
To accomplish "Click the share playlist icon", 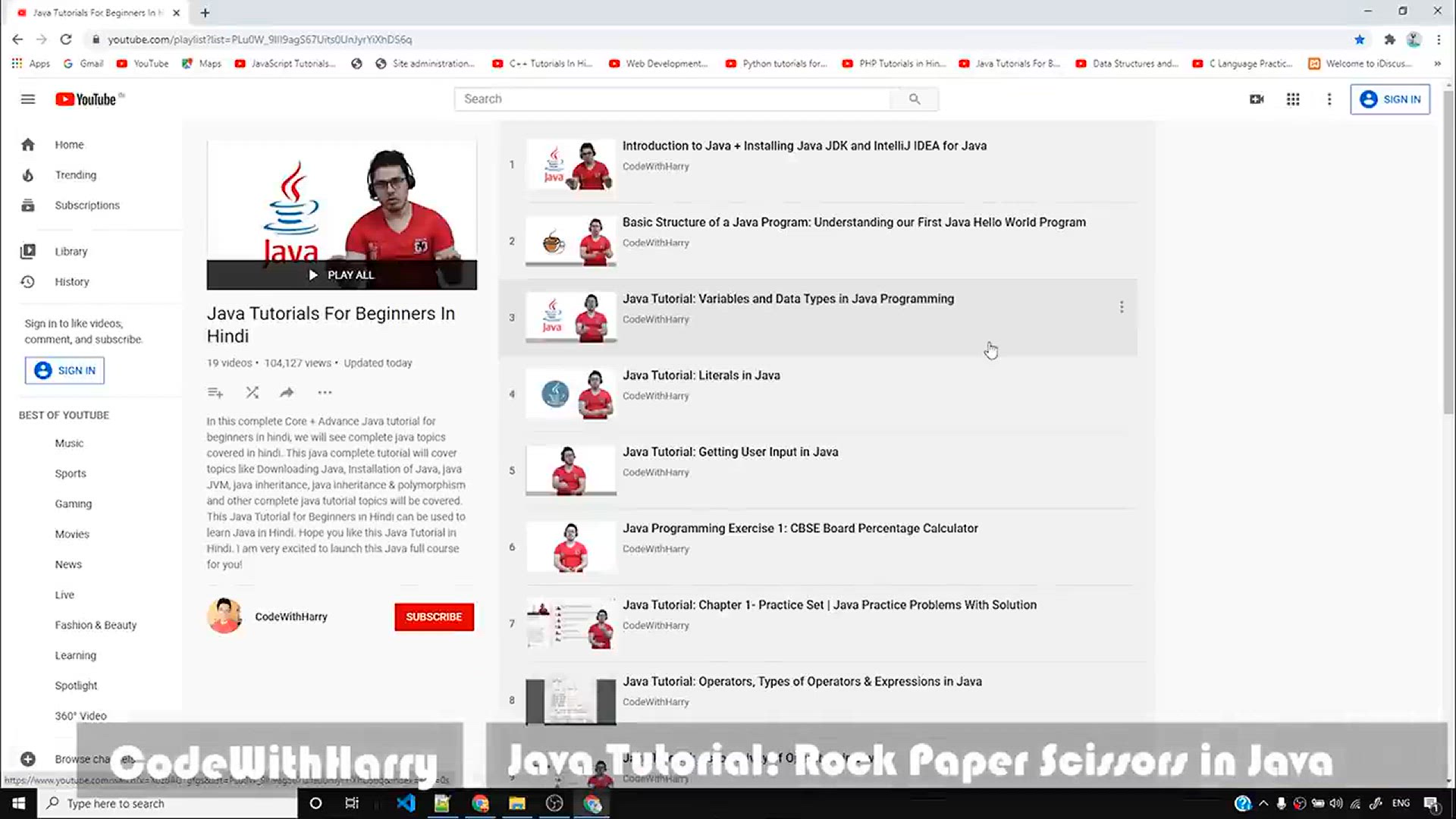I will point(287,391).
